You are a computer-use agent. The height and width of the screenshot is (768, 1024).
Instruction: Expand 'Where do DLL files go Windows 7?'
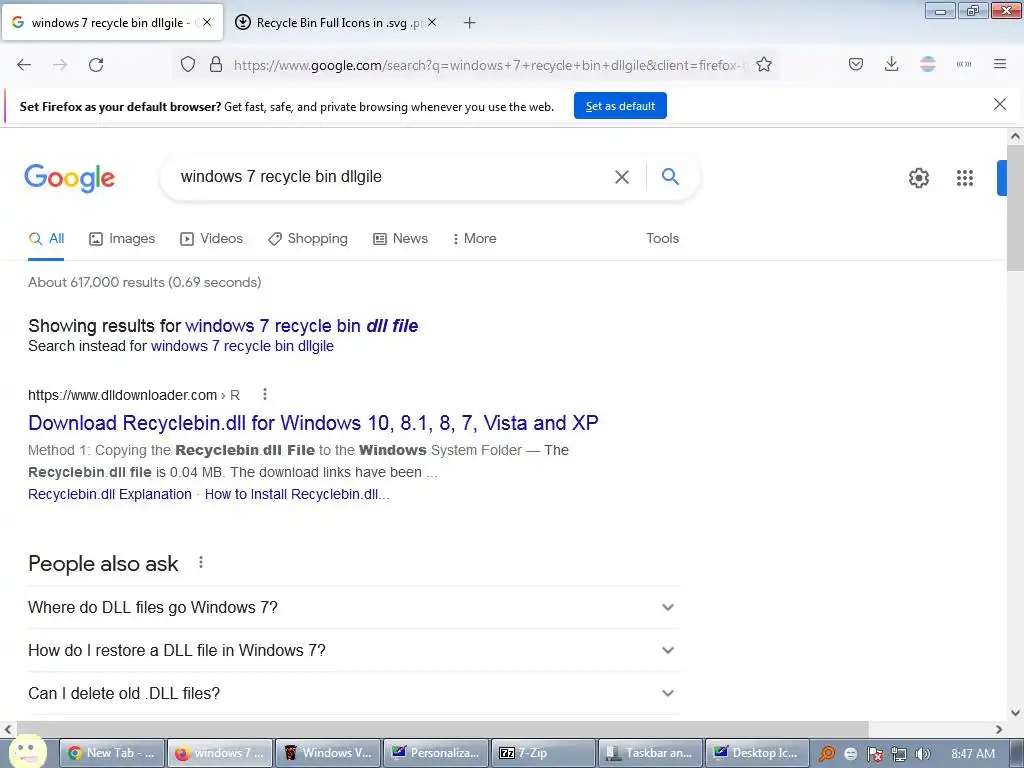354,607
